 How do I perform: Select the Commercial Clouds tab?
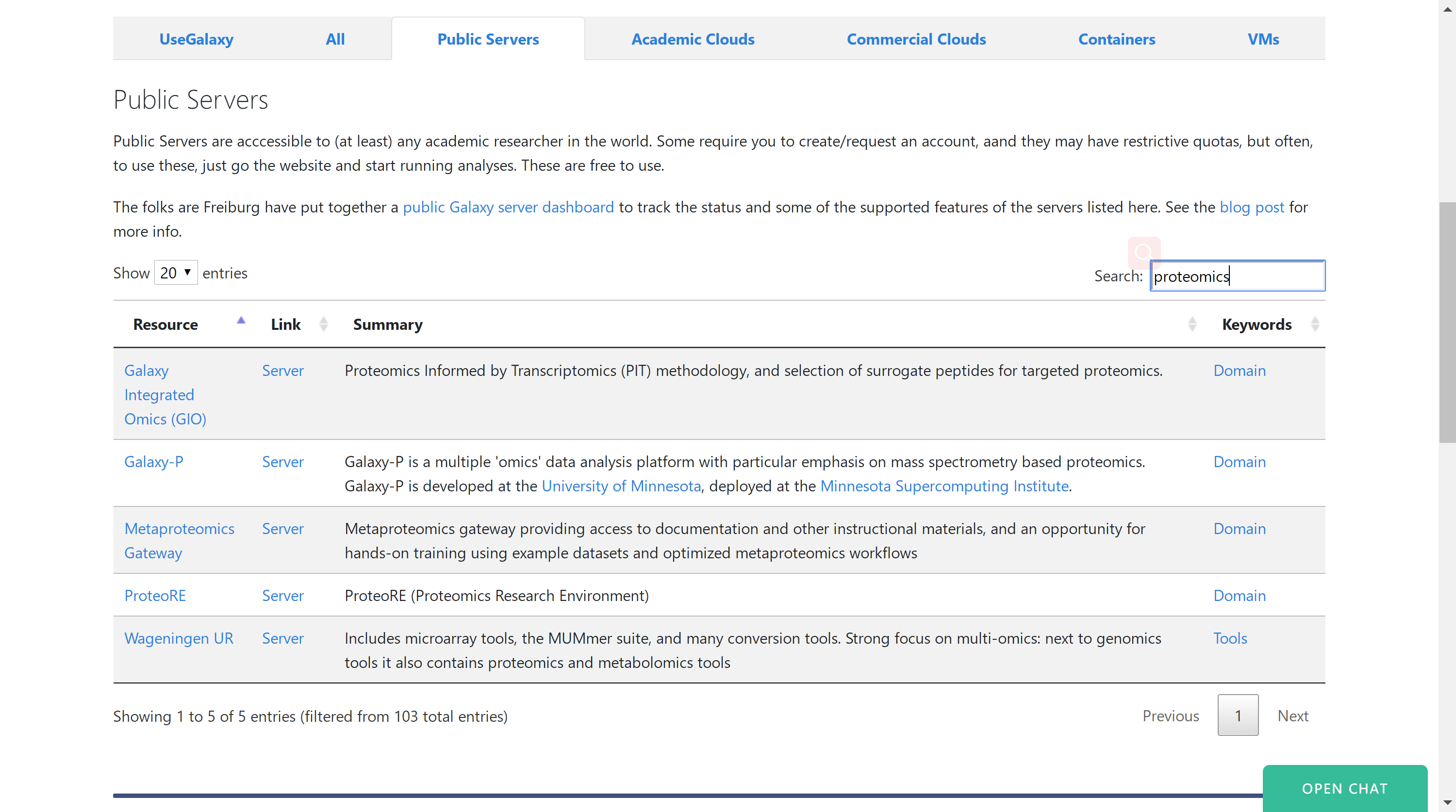click(x=916, y=39)
